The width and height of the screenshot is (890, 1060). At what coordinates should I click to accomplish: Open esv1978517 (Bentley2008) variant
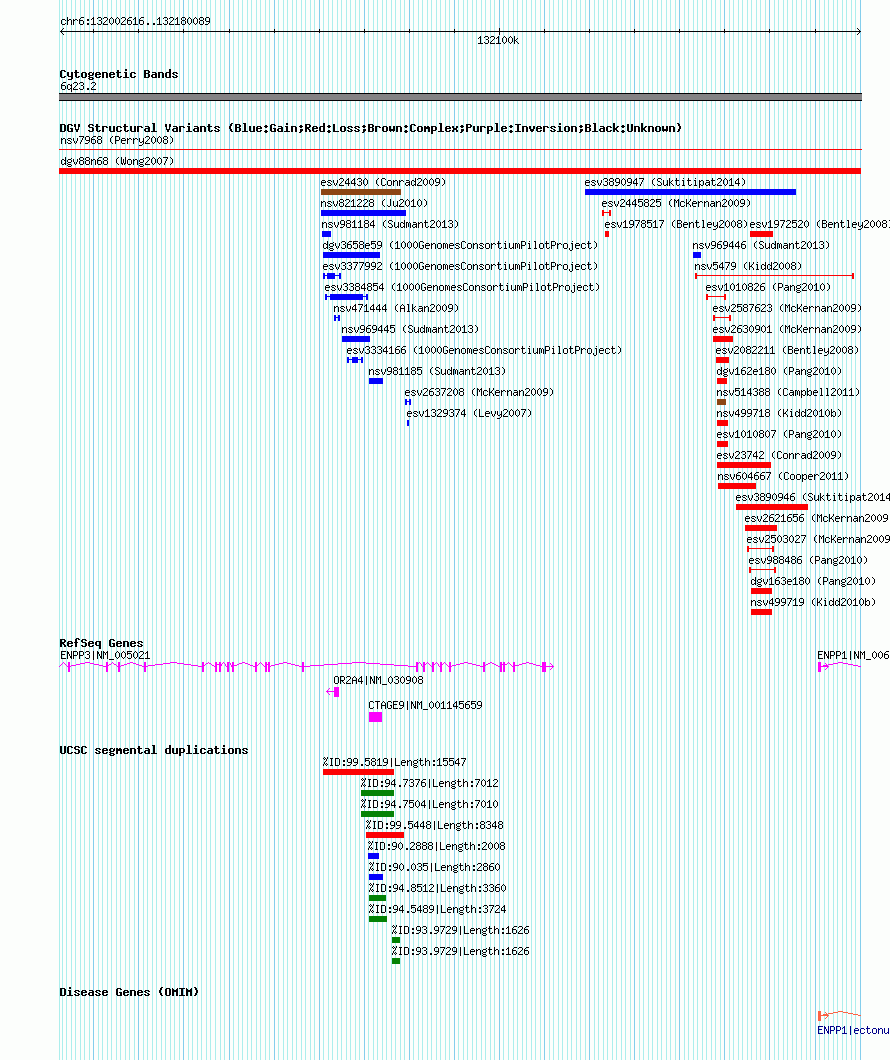(x=676, y=224)
